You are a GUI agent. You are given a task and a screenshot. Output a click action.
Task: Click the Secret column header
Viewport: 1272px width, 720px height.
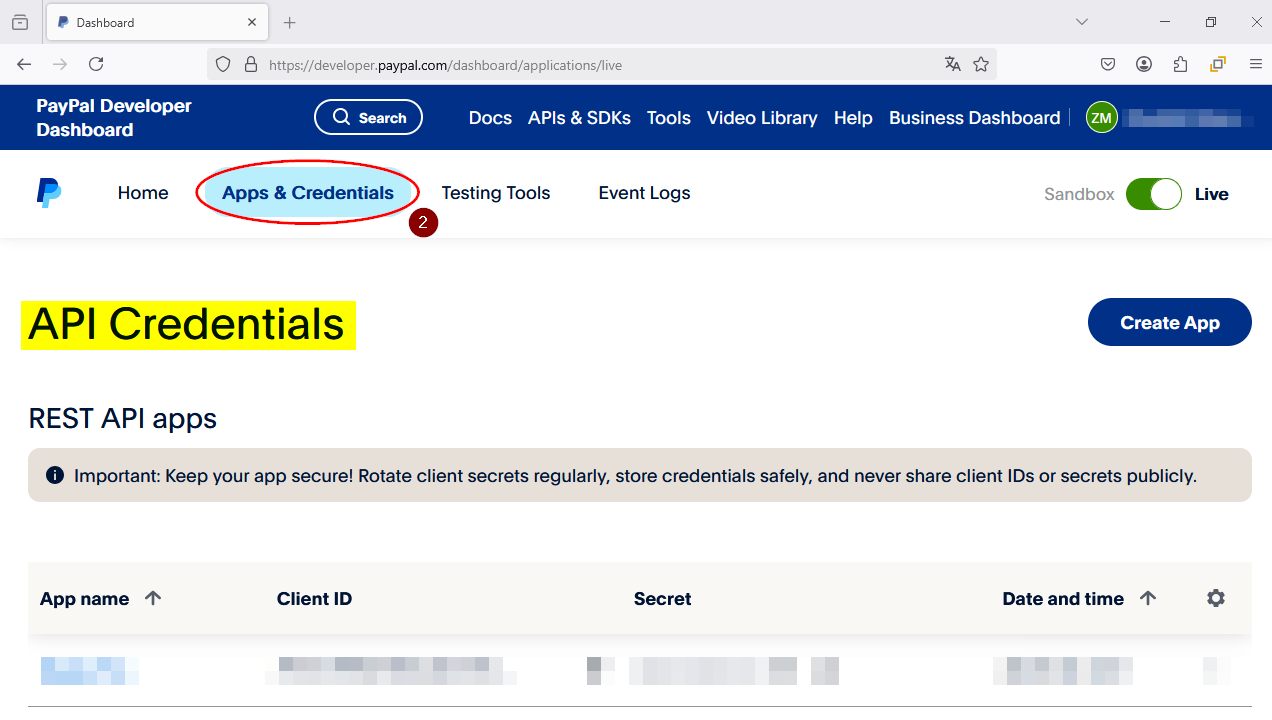(x=663, y=599)
